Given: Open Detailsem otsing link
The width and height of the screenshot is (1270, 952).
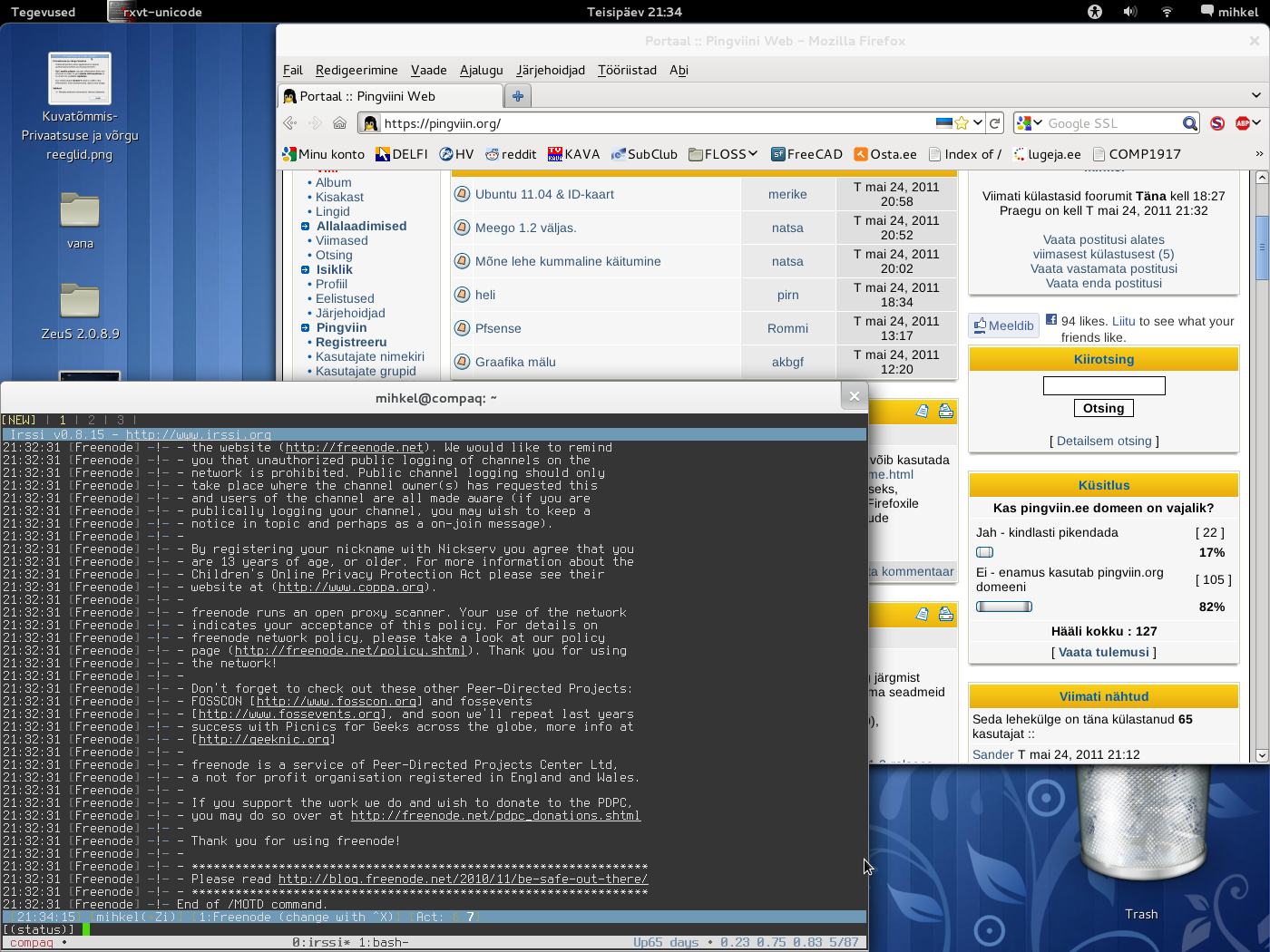Looking at the screenshot, I should pos(1104,441).
